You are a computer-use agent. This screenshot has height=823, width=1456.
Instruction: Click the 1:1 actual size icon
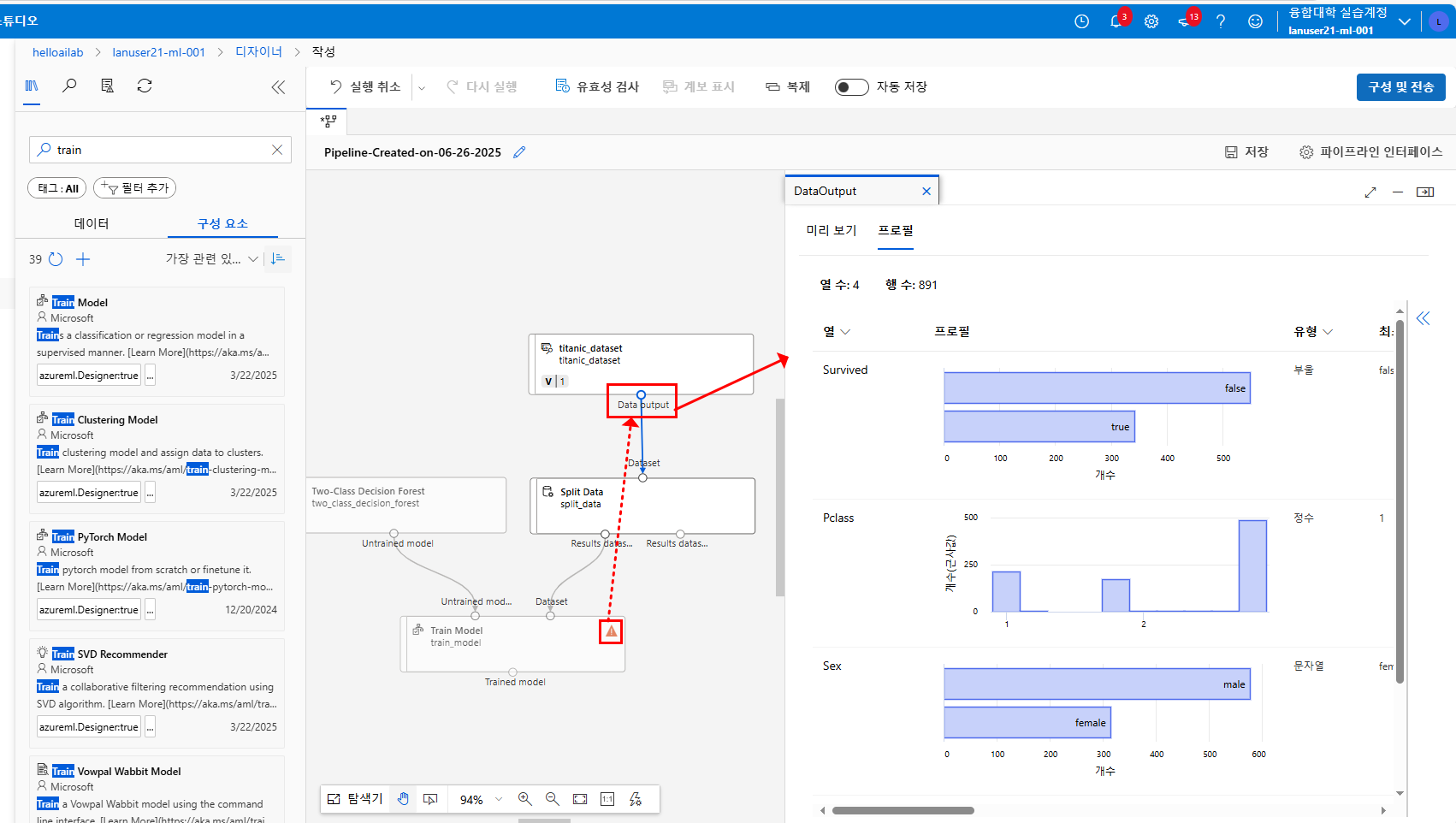[607, 799]
